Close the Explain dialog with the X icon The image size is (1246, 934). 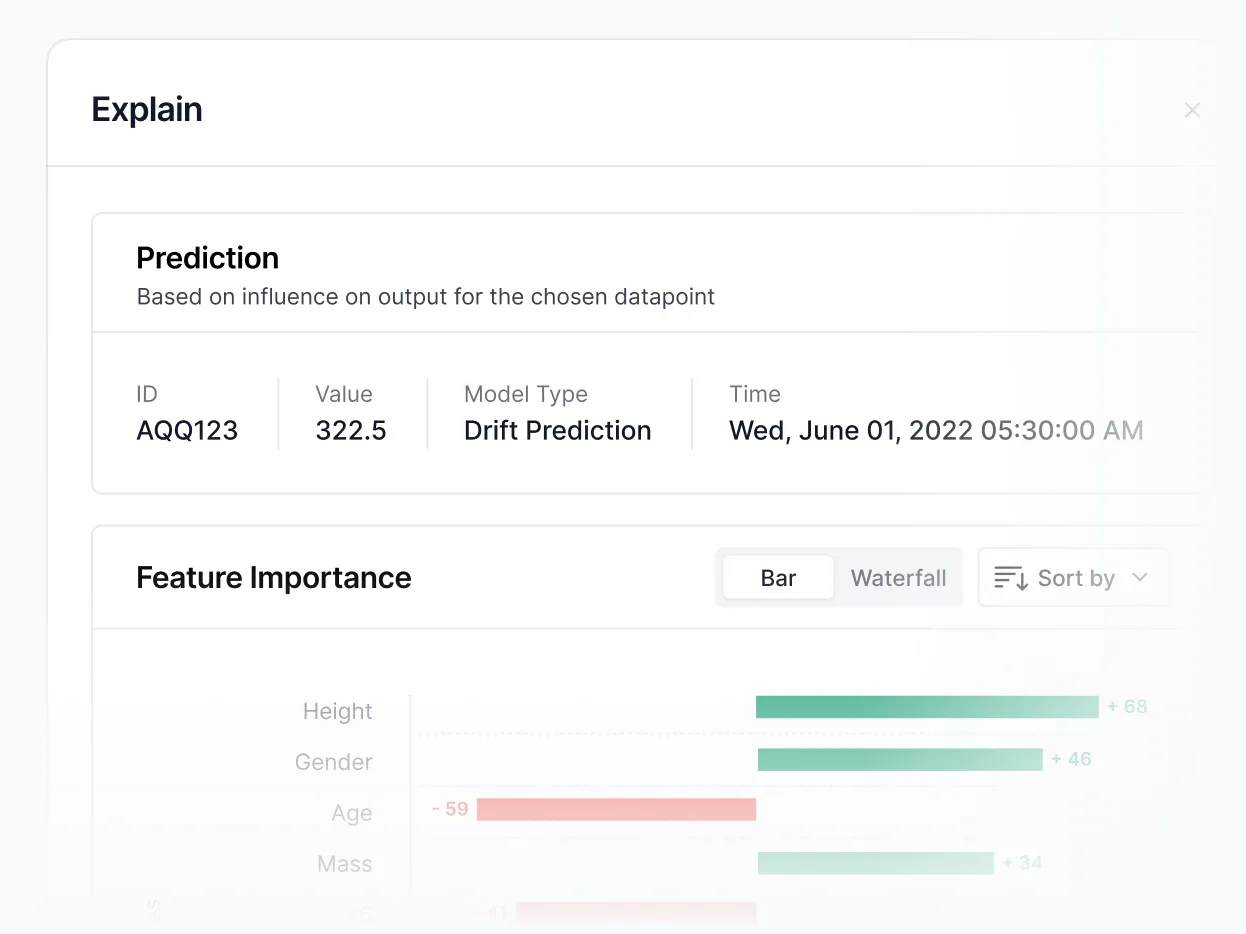1192,110
